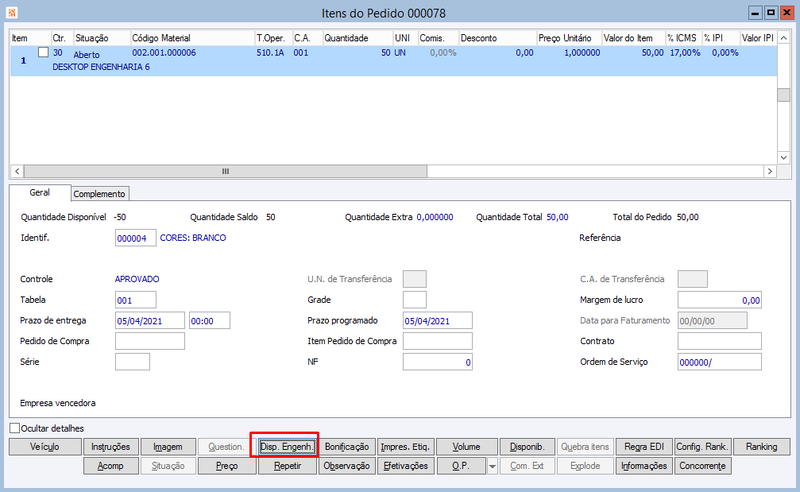Click the application icon in the title bar
This screenshot has width=800, height=492.
pos(12,12)
